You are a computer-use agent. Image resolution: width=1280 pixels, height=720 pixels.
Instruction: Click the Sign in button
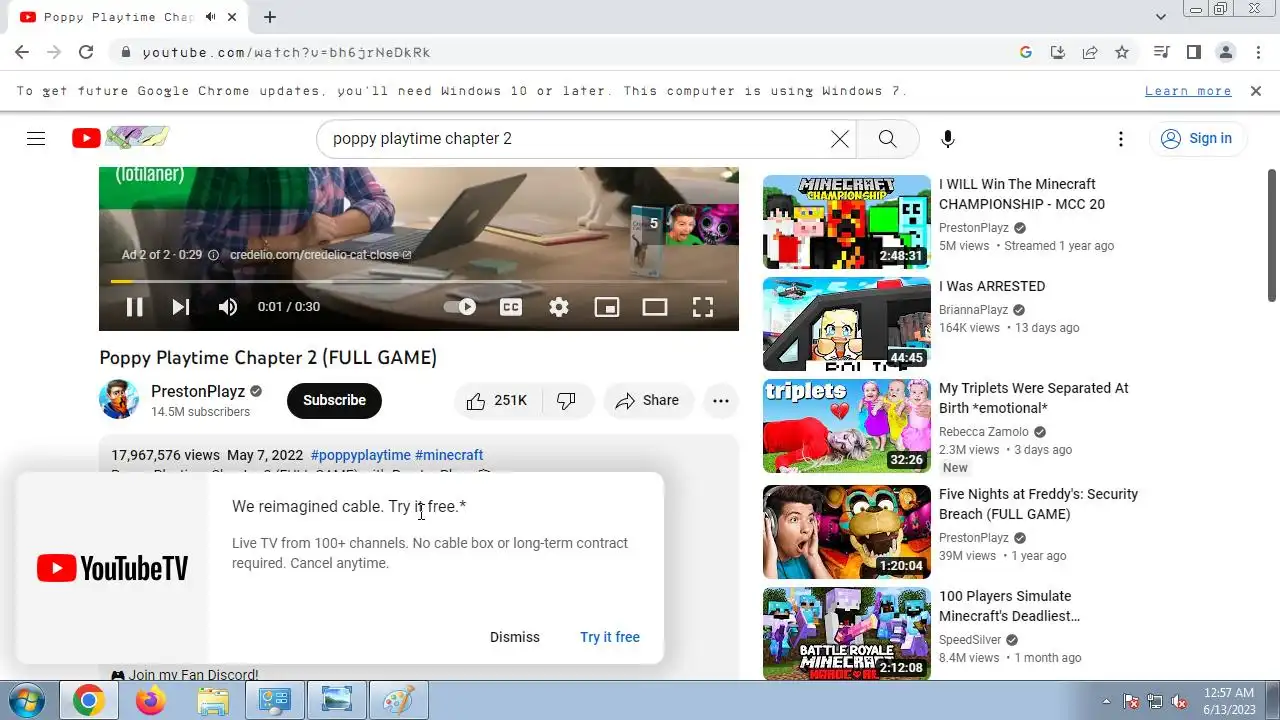[1197, 139]
